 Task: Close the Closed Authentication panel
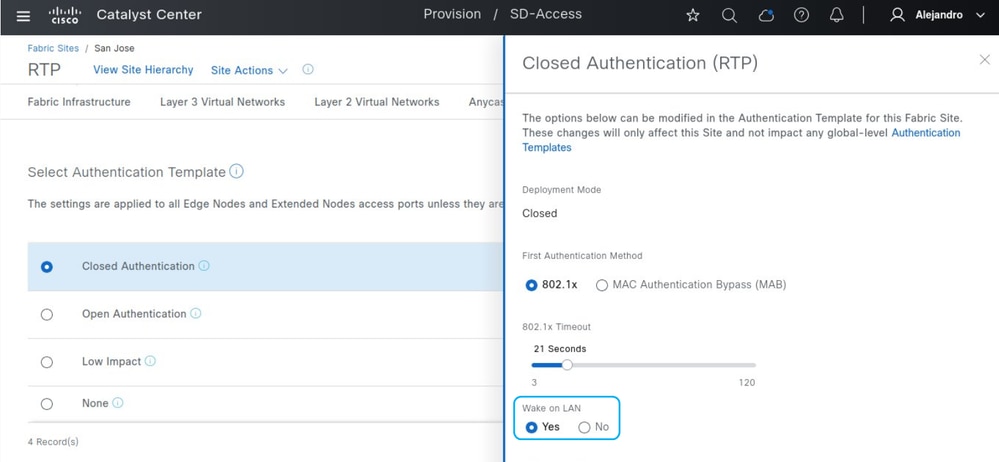(984, 60)
